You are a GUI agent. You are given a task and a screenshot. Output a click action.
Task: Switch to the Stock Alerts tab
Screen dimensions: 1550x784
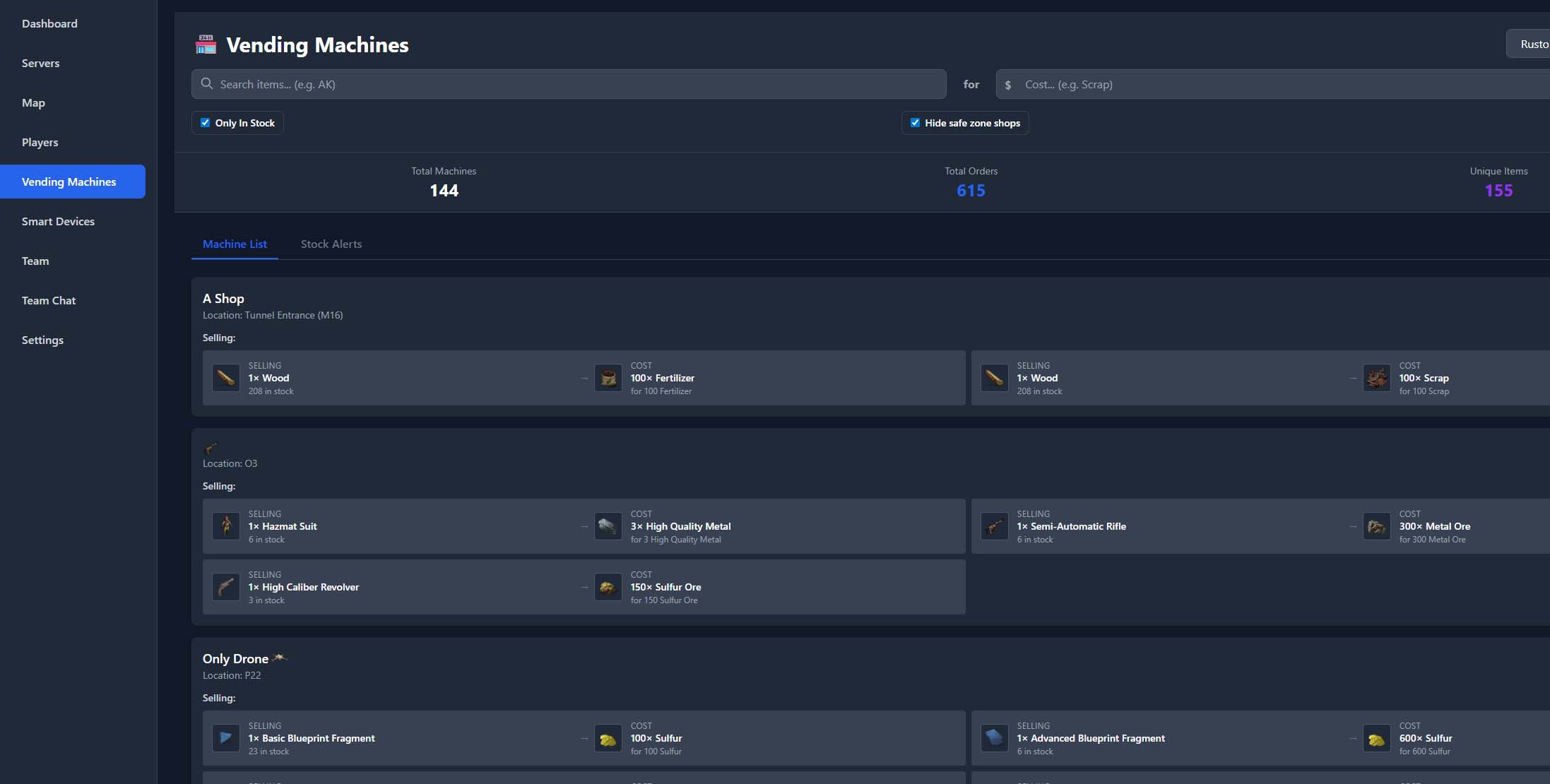pos(331,244)
